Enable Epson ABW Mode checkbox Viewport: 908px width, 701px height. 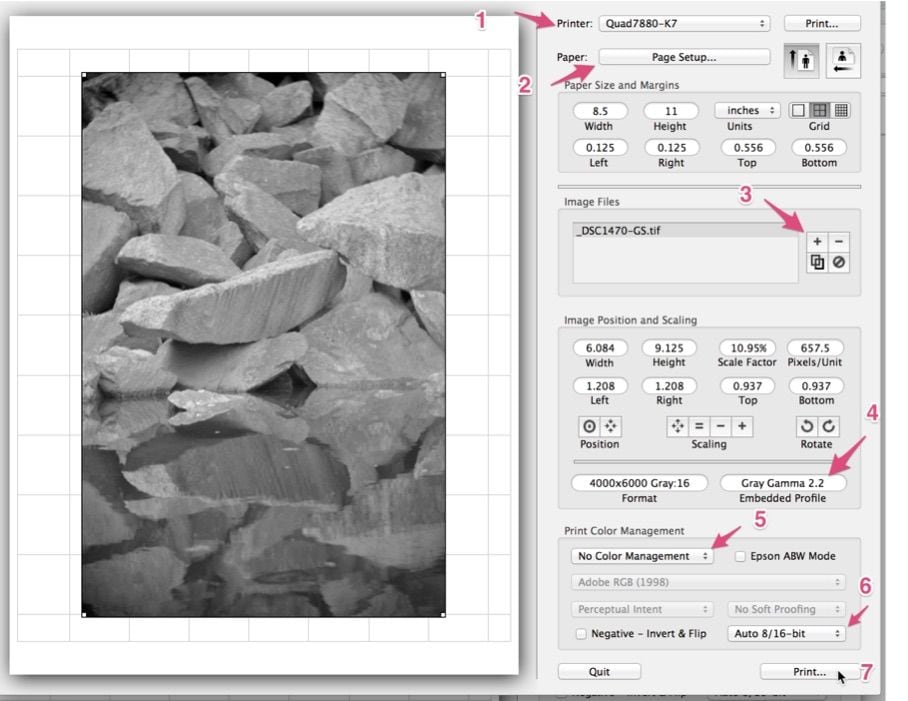pos(741,556)
